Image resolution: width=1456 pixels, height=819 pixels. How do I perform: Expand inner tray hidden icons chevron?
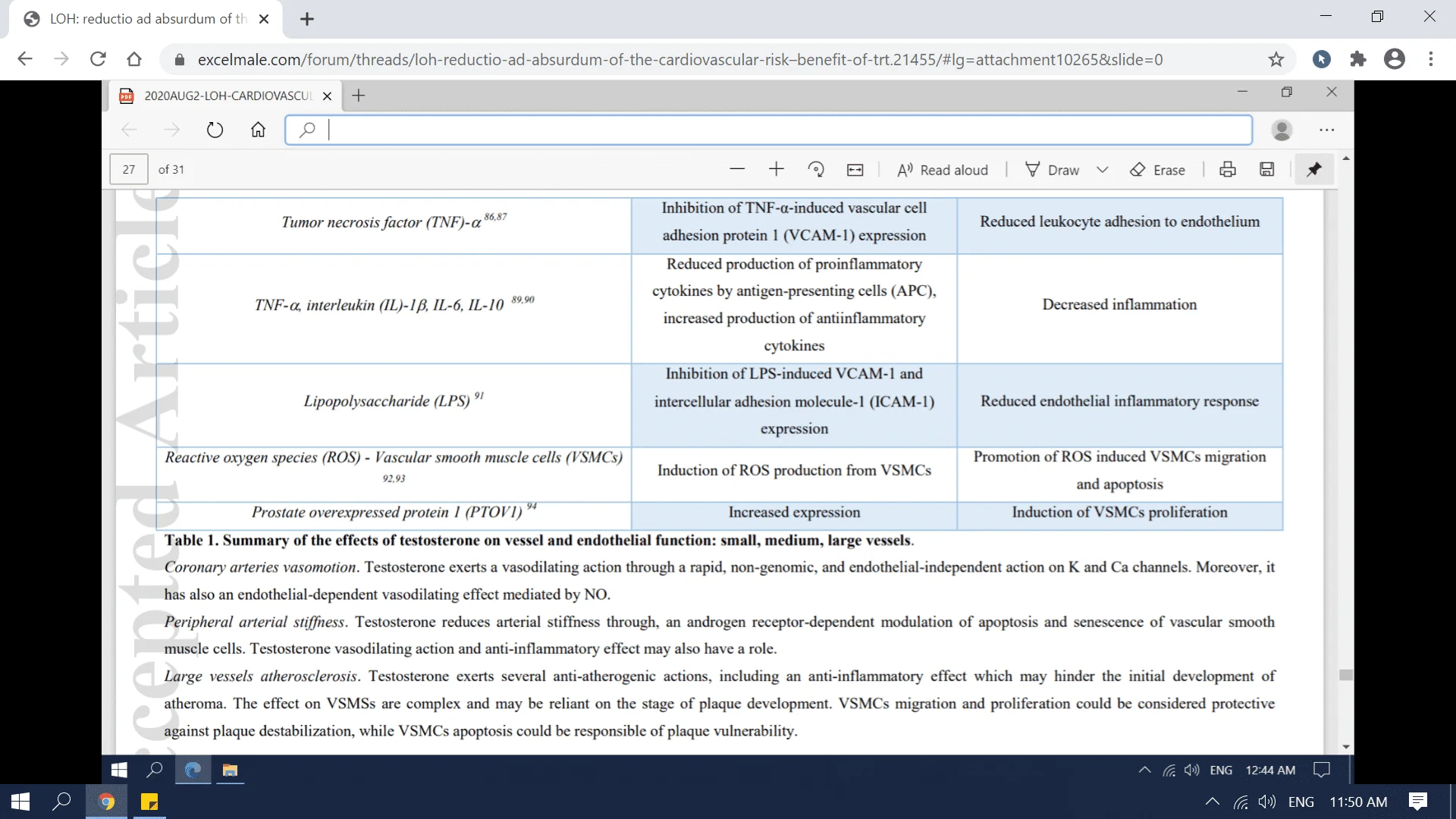1145,770
